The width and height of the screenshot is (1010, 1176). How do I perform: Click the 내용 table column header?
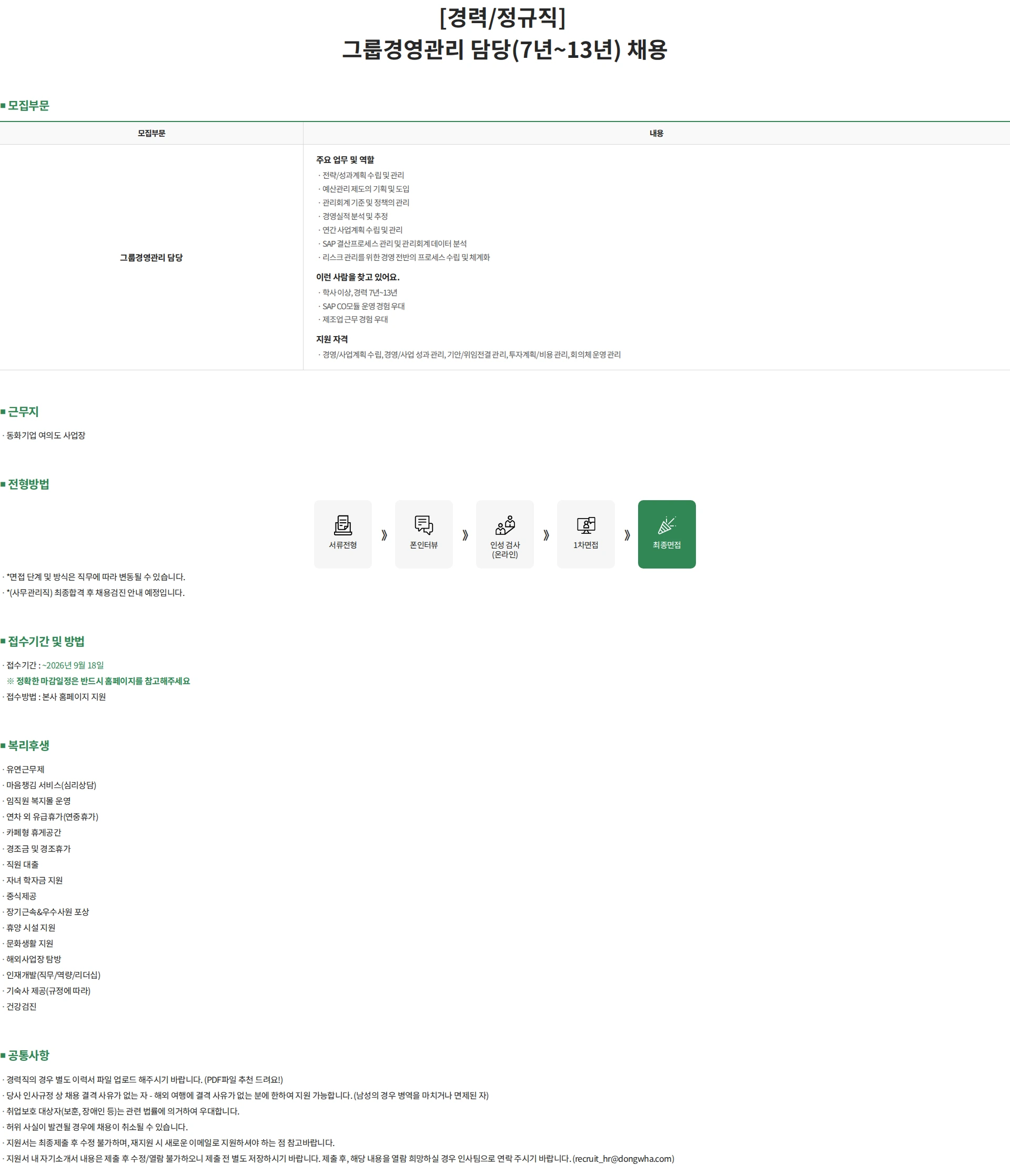[656, 134]
